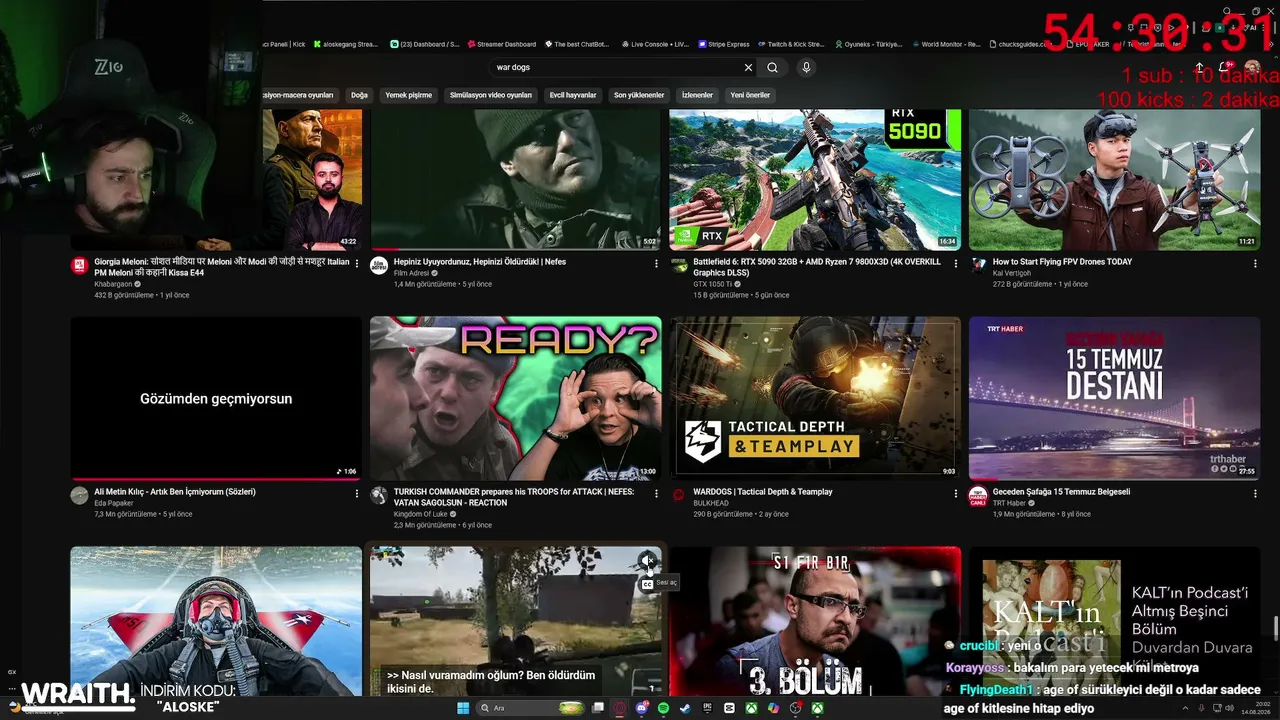
Task: Toggle subtitles on the hovered video preview
Action: 647,584
